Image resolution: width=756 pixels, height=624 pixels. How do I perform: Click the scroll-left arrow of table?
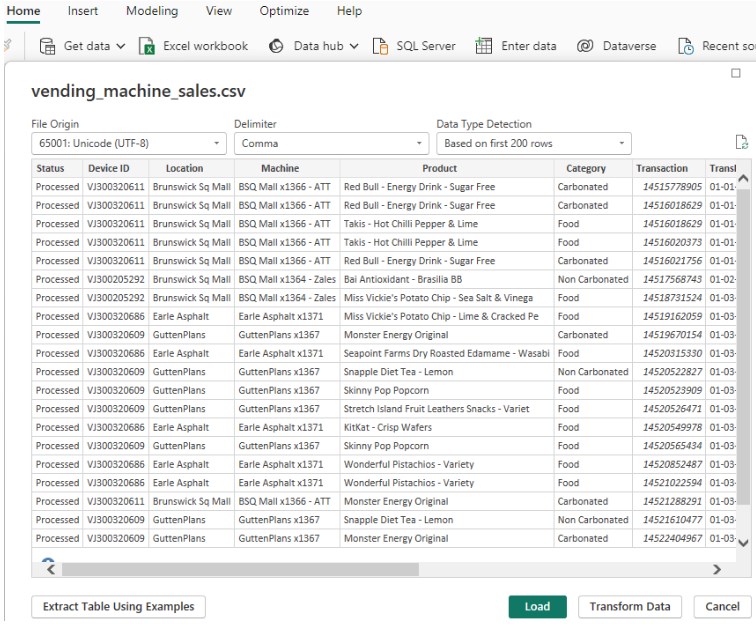51,570
